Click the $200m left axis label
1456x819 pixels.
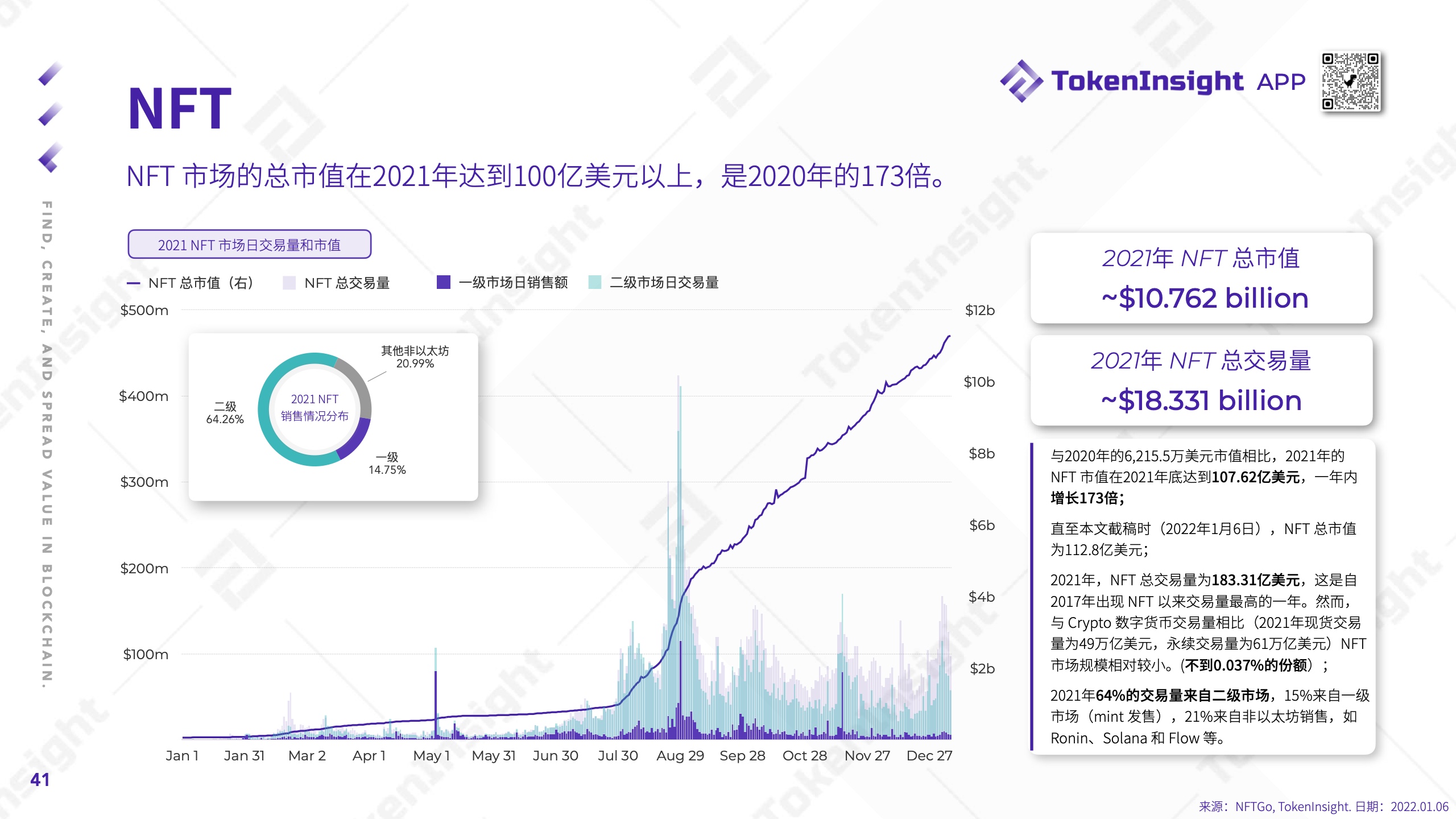click(x=144, y=568)
